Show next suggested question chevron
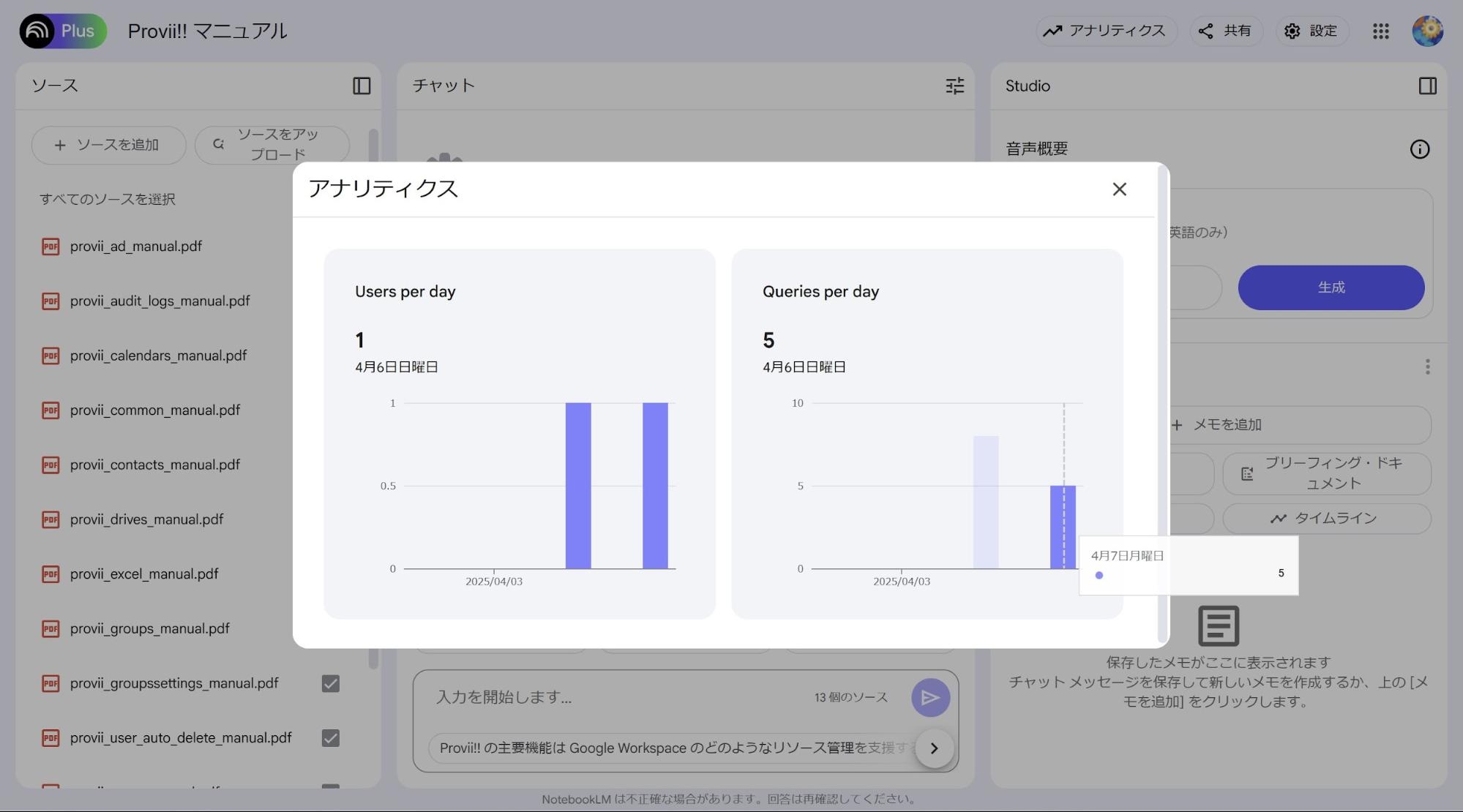The image size is (1463, 812). (x=934, y=748)
